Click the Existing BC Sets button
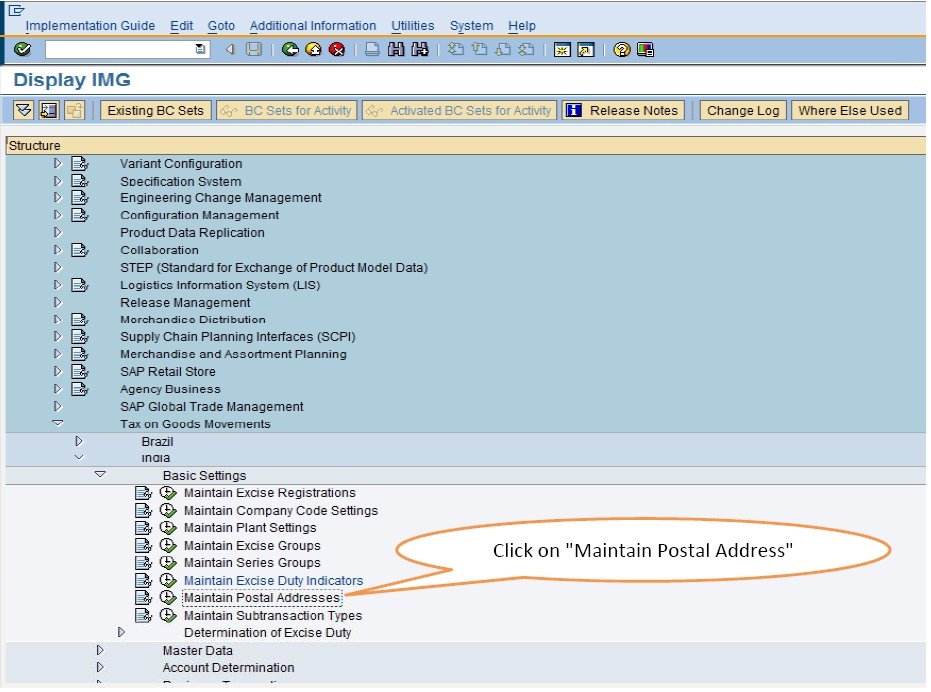The height and width of the screenshot is (692, 931). [157, 110]
